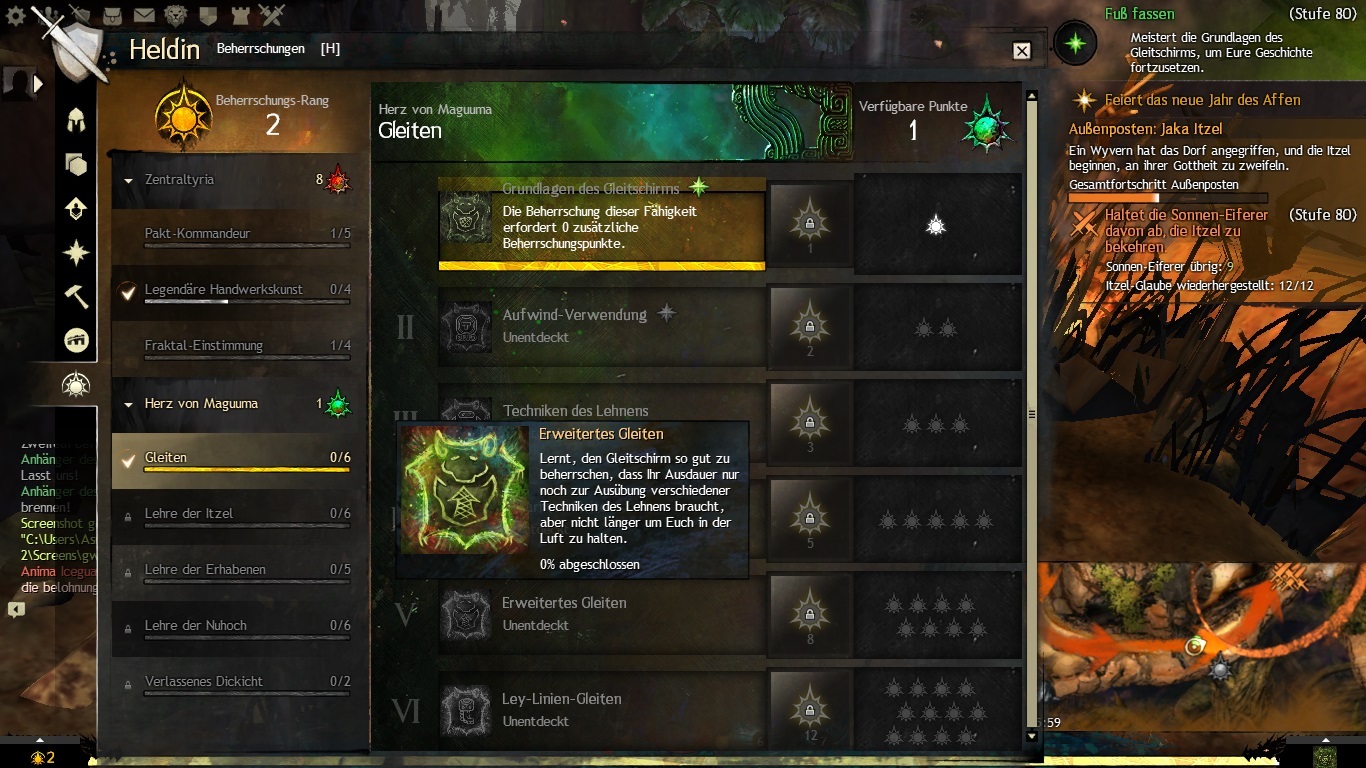Screen dimensions: 1366x768
Task: Select the Aufwind-Verwendung mastery icon
Action: [x=467, y=326]
